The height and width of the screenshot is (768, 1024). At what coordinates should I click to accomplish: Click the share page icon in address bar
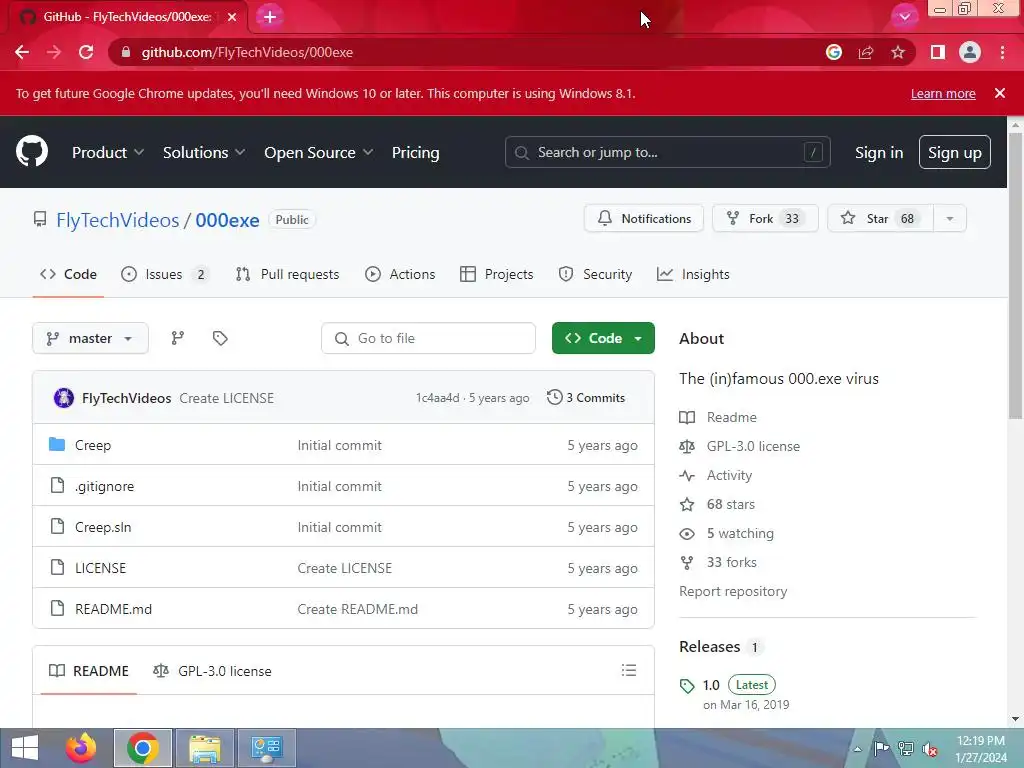click(x=866, y=52)
